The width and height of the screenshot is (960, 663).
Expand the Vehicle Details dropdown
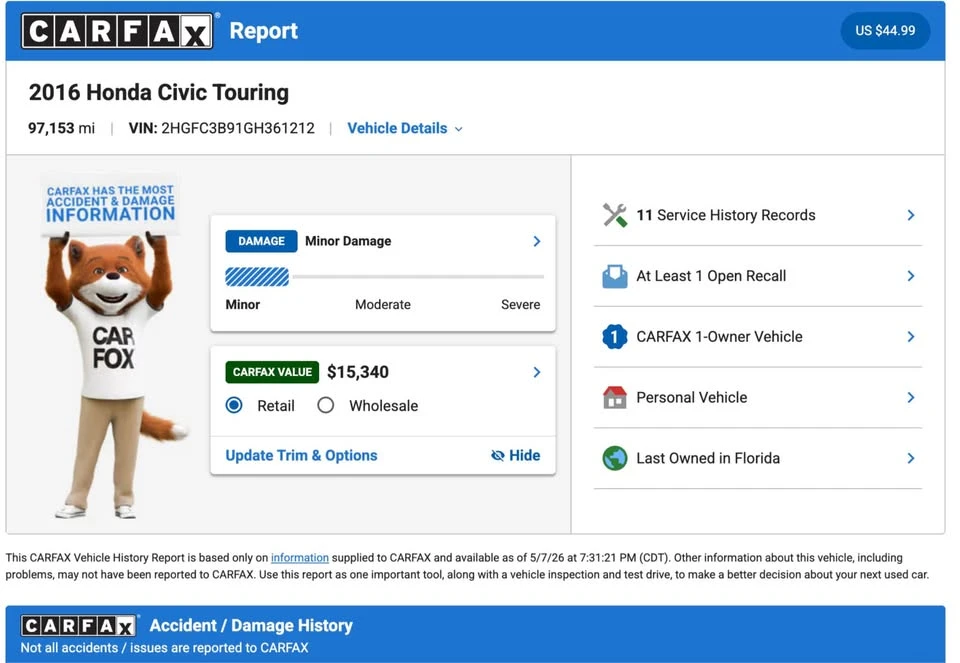click(x=405, y=129)
